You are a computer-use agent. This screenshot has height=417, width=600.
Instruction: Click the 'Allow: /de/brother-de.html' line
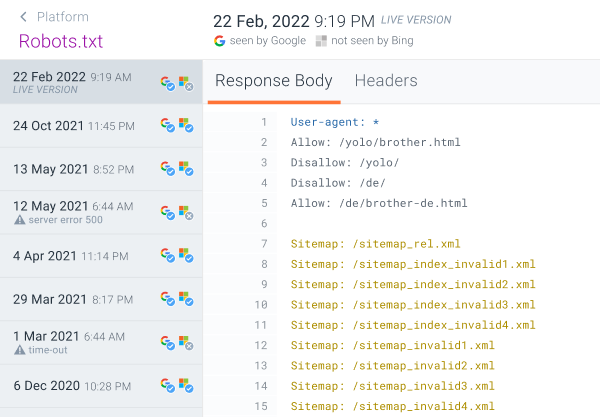(379, 203)
